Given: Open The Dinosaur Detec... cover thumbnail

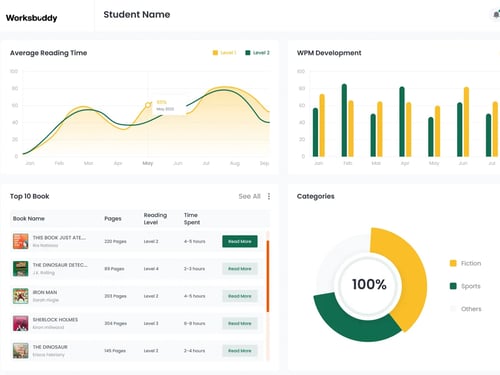Looking at the screenshot, I should point(21,269).
